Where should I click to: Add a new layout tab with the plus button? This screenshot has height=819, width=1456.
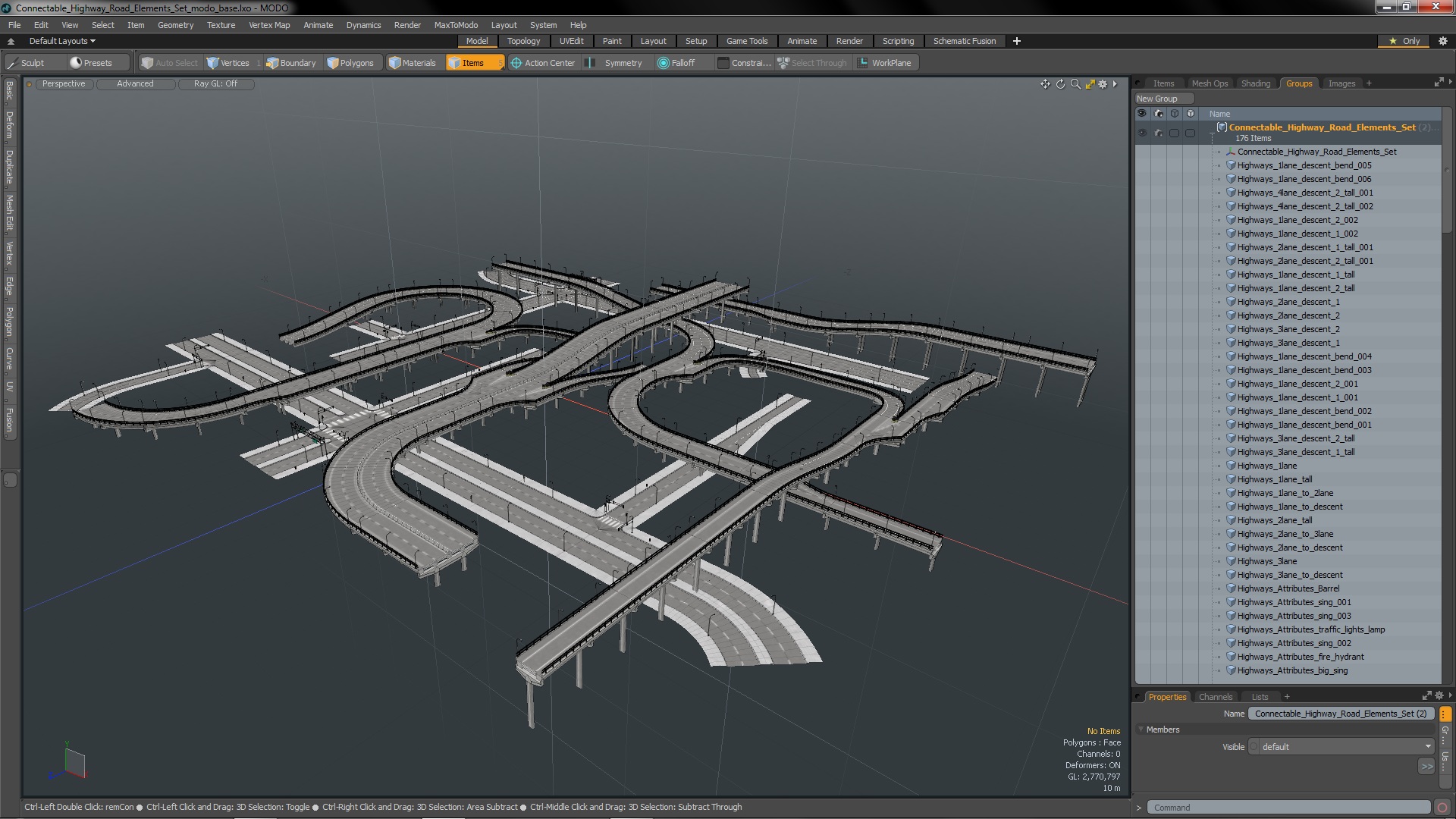coord(1017,41)
